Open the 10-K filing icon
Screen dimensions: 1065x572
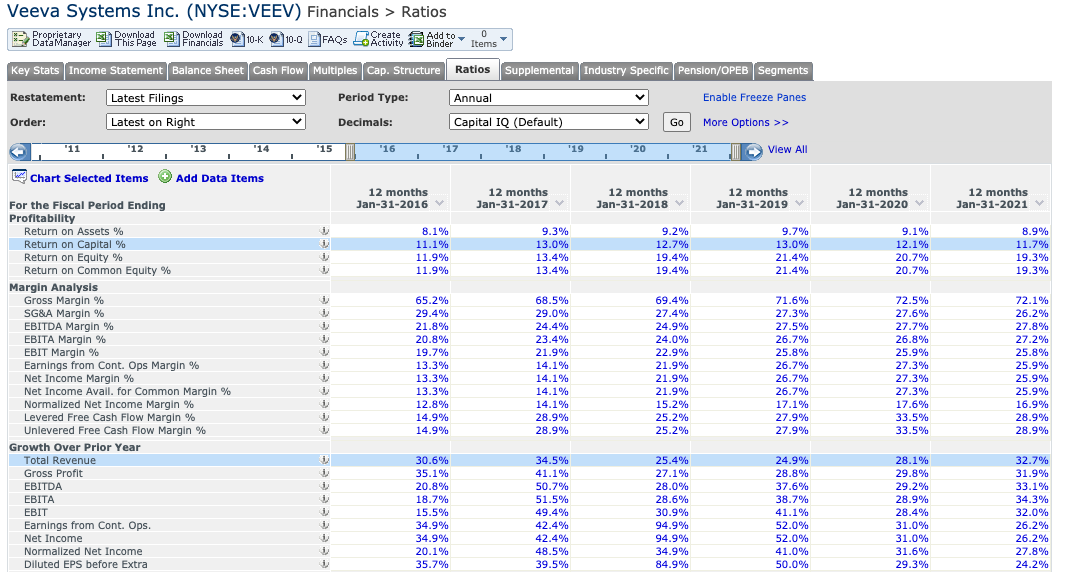[237, 39]
